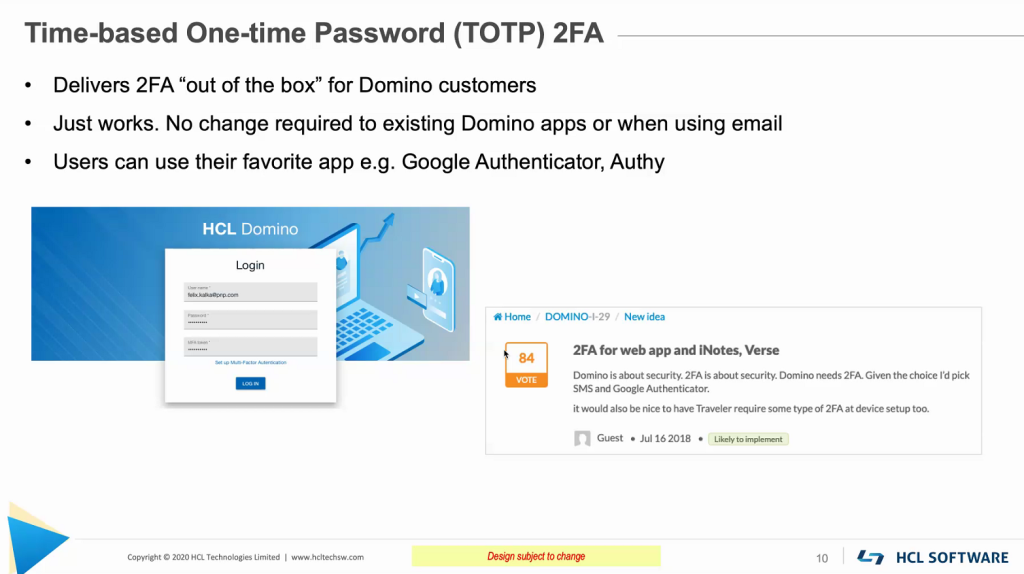1024x574 pixels.
Task: Go to DOMINO-I-29 breadcrumb link
Action: click(x=577, y=317)
